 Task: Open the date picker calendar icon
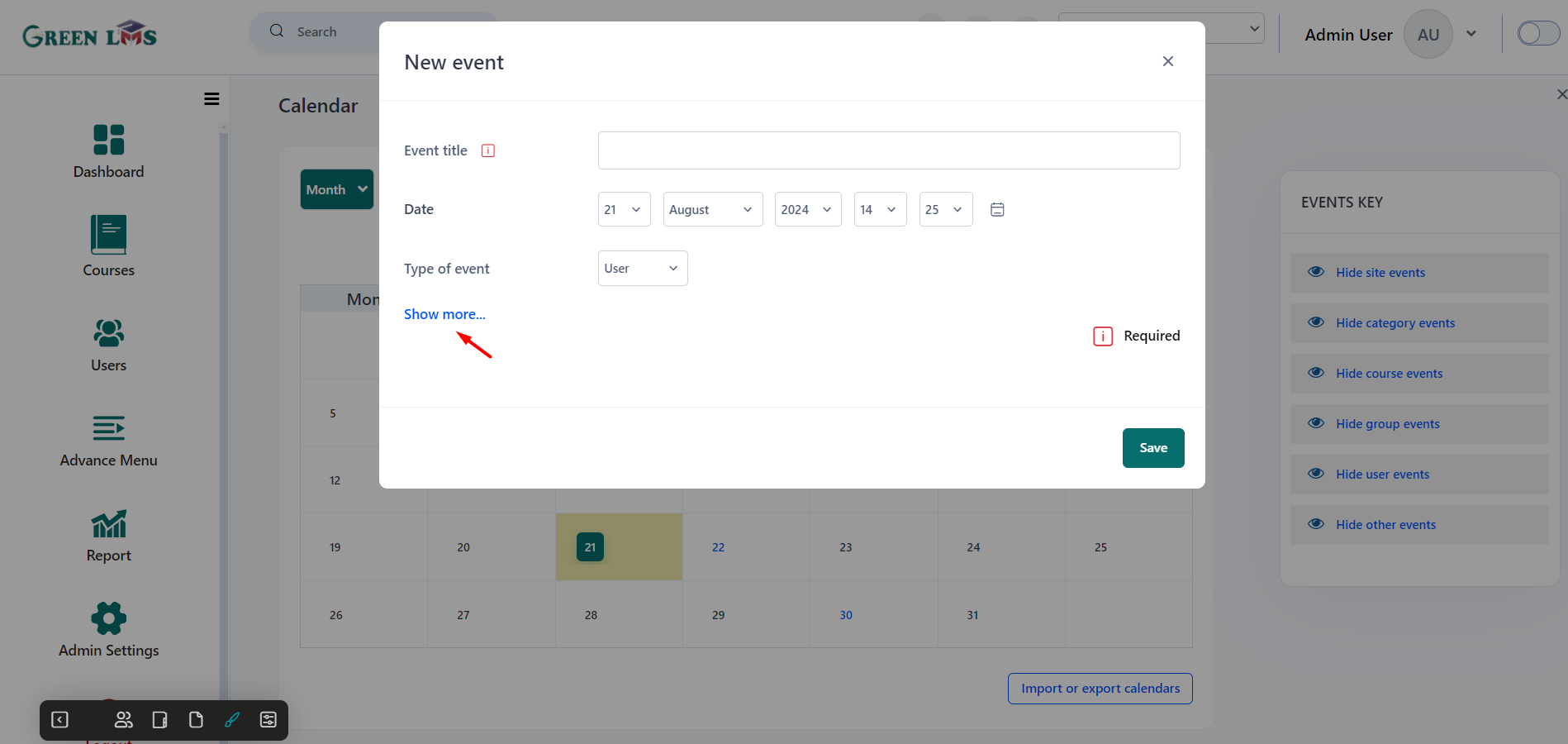pos(997,209)
